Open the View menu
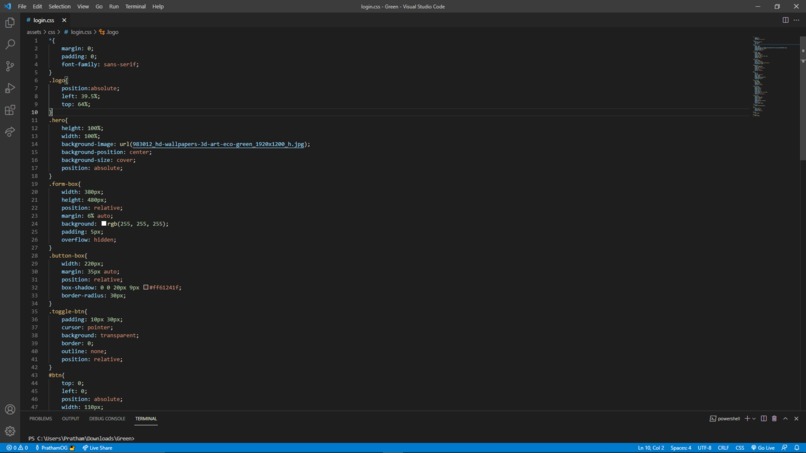This screenshot has width=806, height=453. [x=83, y=7]
